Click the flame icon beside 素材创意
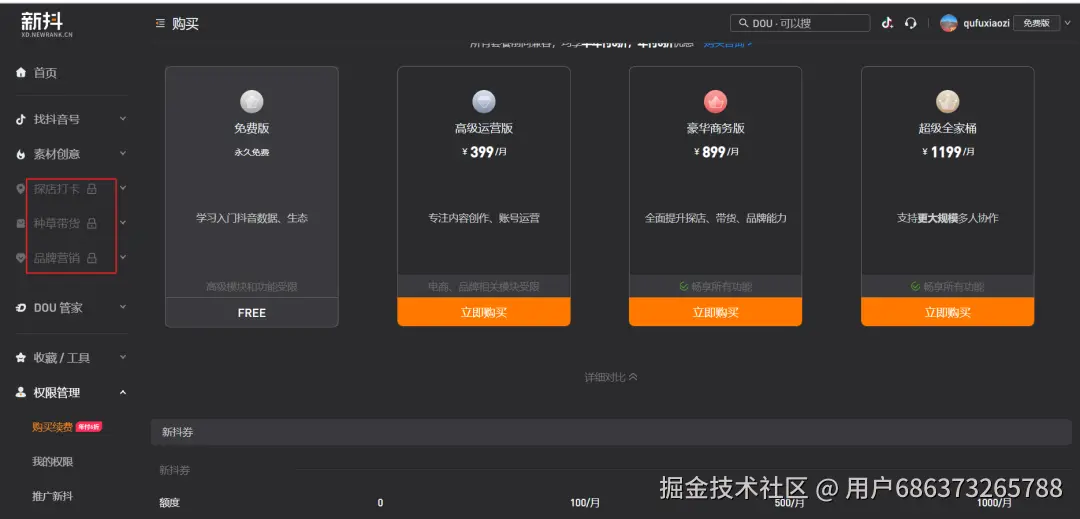Image resolution: width=1080 pixels, height=519 pixels. [x=21, y=154]
